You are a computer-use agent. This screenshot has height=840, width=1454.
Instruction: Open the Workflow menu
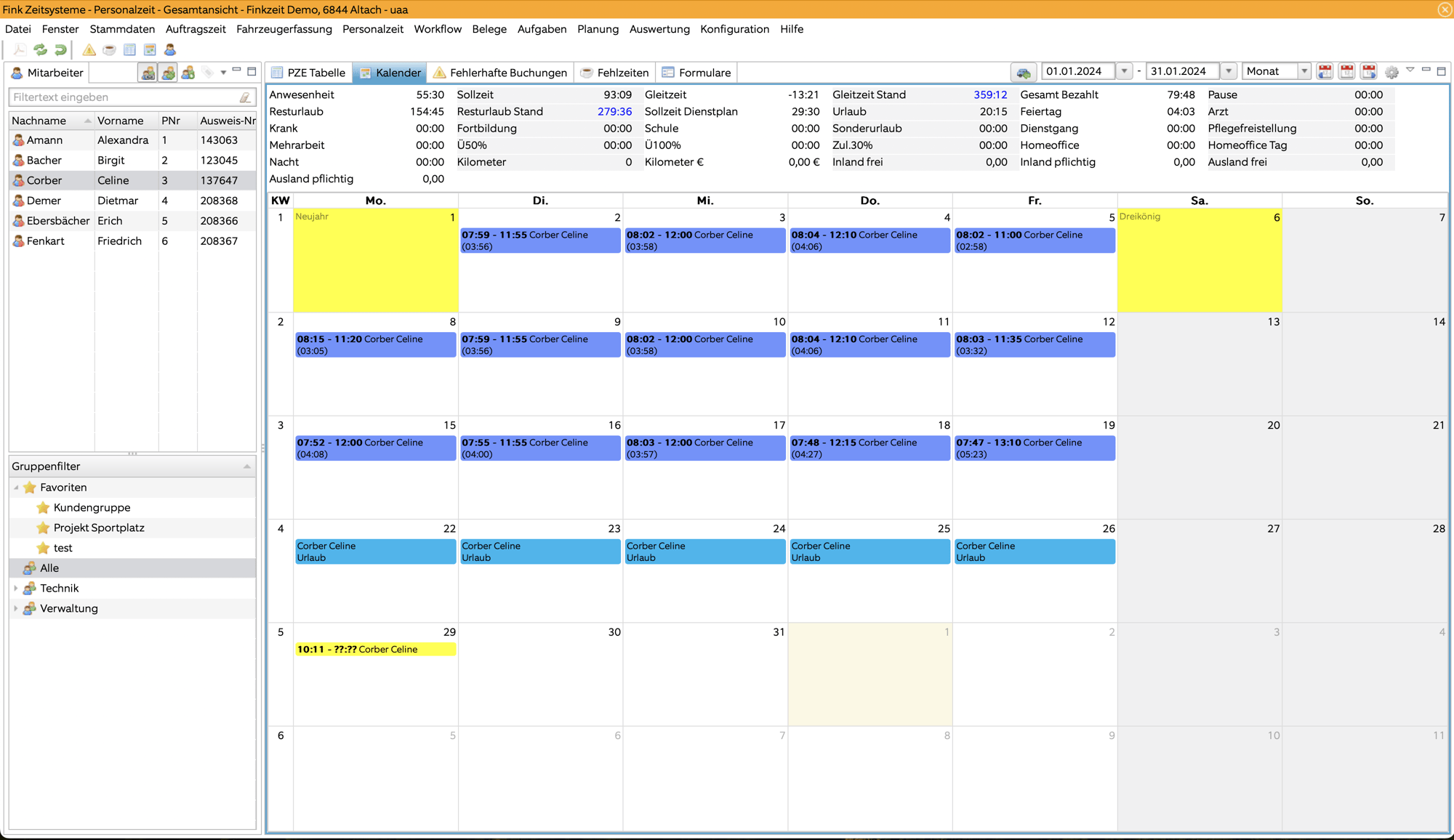click(x=438, y=29)
